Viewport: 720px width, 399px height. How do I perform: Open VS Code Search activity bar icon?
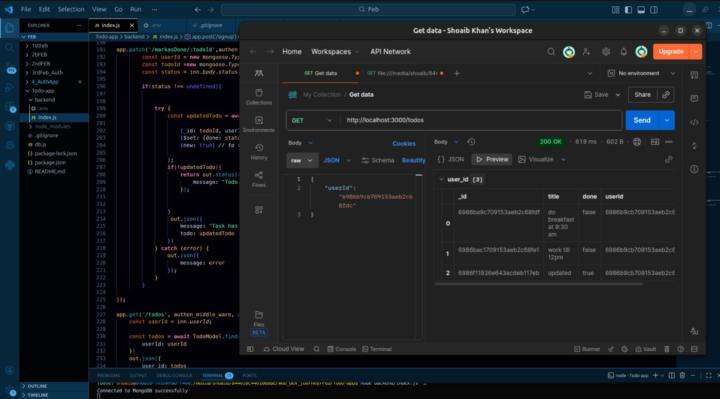click(9, 48)
